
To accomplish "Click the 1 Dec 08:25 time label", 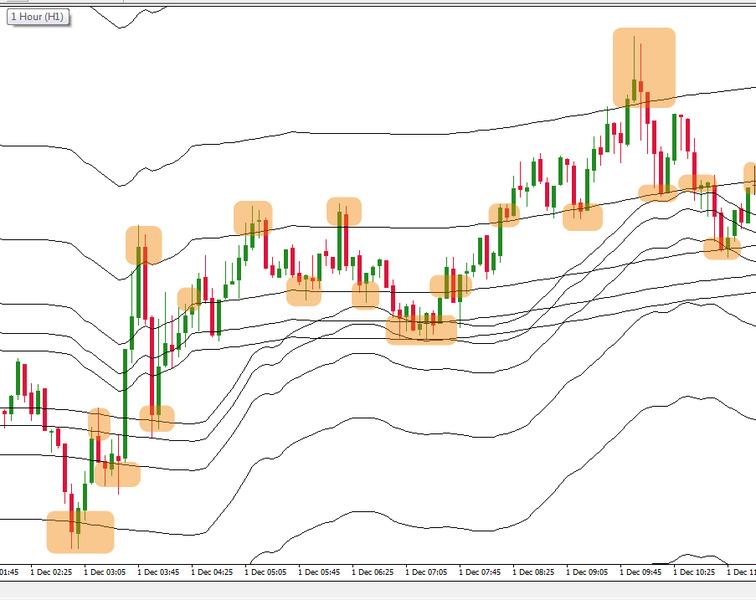I will 533,572.
